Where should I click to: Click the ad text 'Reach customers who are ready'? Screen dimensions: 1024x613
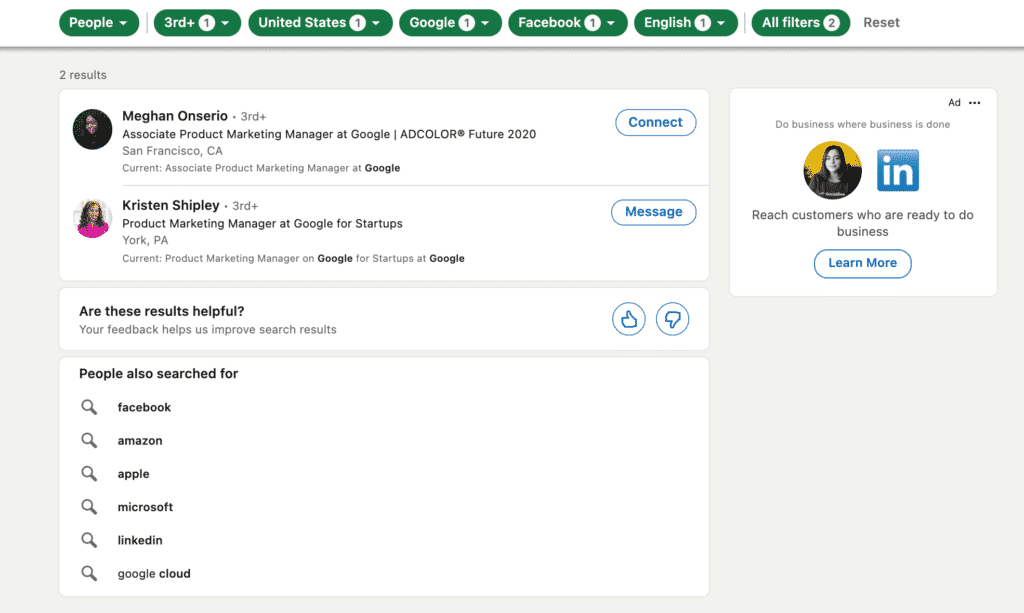[862, 223]
